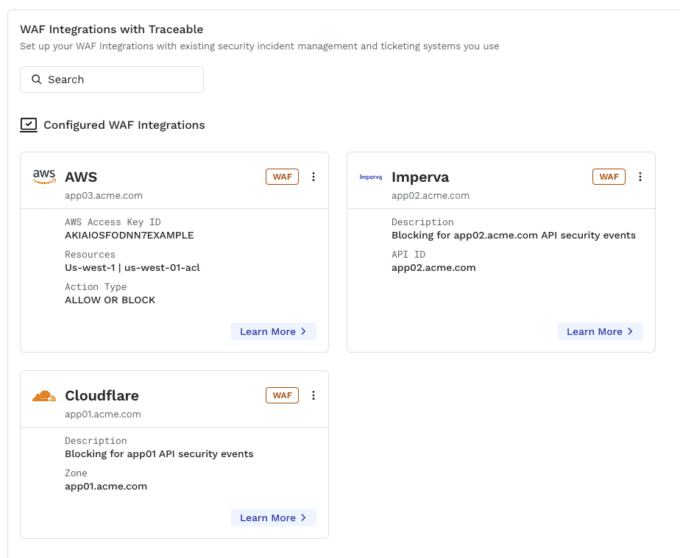Click the Configured WAF Integrations heading
The height and width of the screenshot is (558, 680).
click(124, 125)
